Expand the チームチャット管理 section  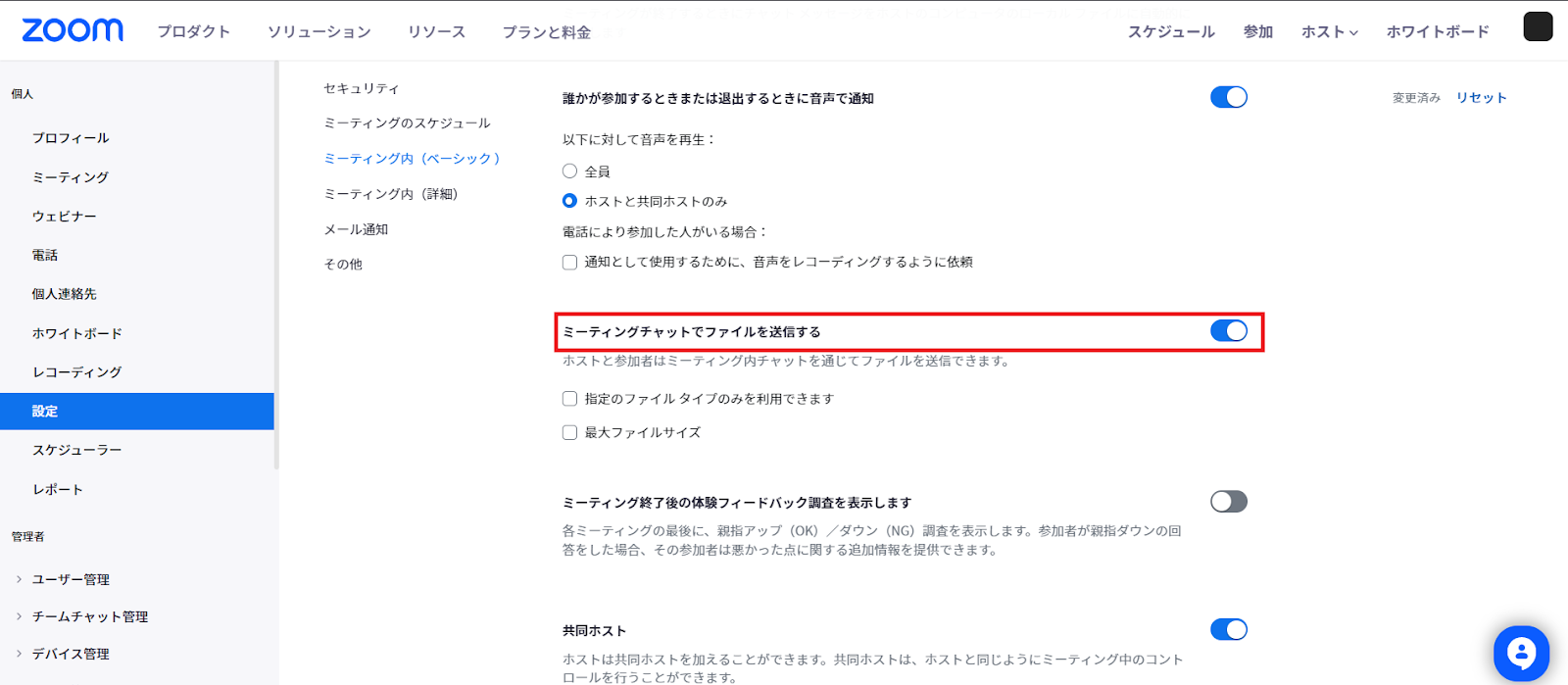tap(89, 616)
